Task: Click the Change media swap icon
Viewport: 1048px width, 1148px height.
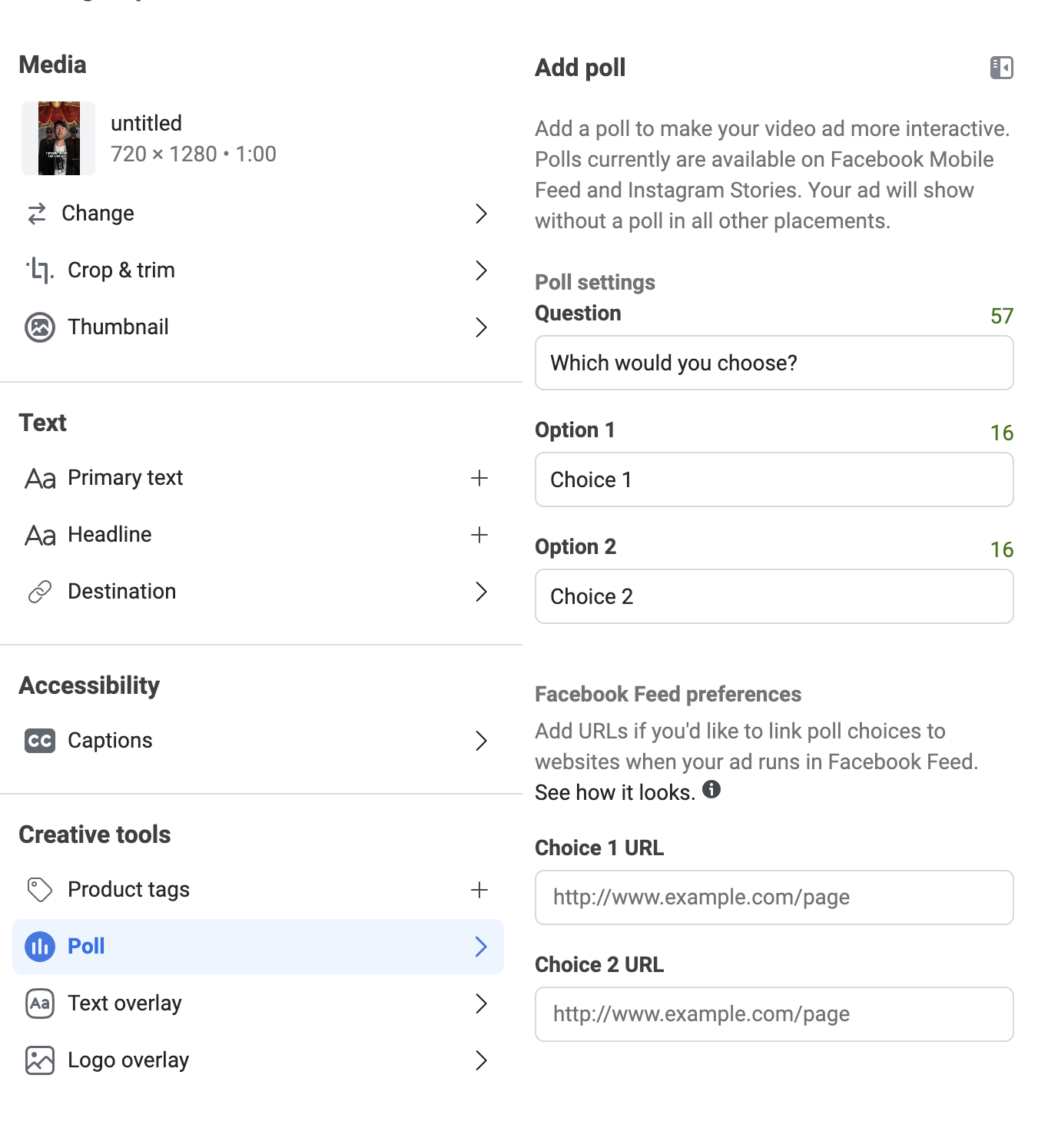Action: (36, 214)
